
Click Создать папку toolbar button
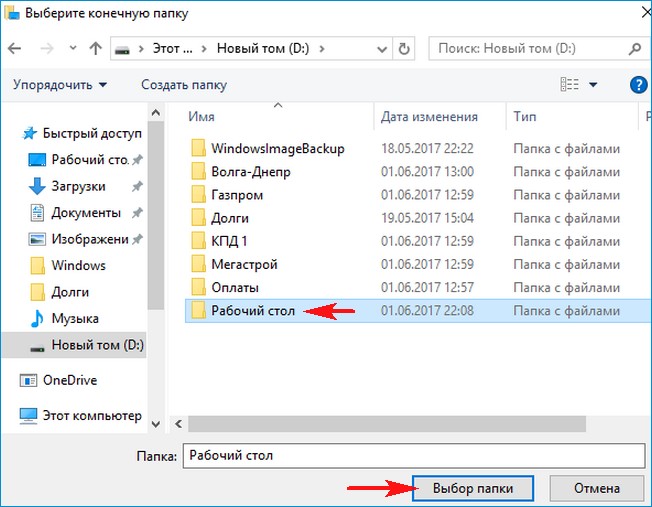(184, 85)
